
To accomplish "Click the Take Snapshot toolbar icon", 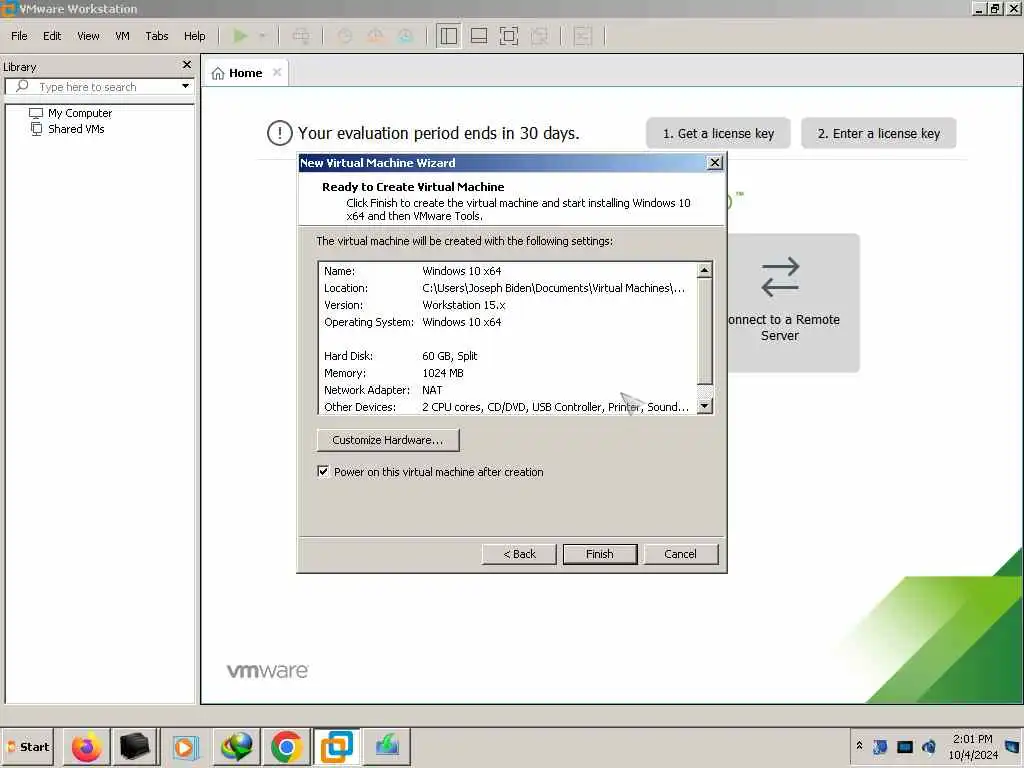I will click(345, 36).
